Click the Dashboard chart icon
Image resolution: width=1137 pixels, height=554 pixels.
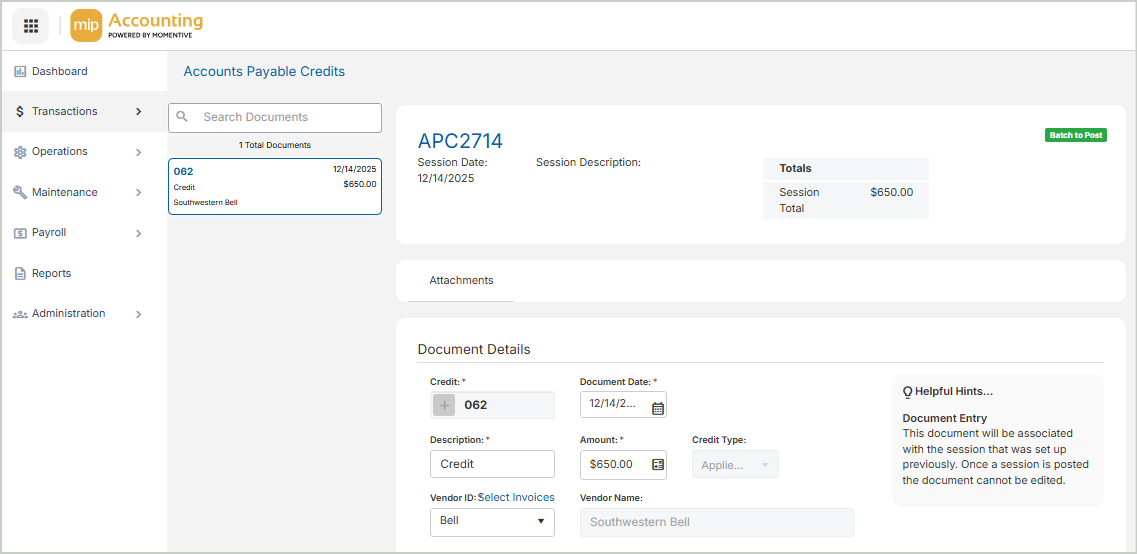tap(20, 72)
